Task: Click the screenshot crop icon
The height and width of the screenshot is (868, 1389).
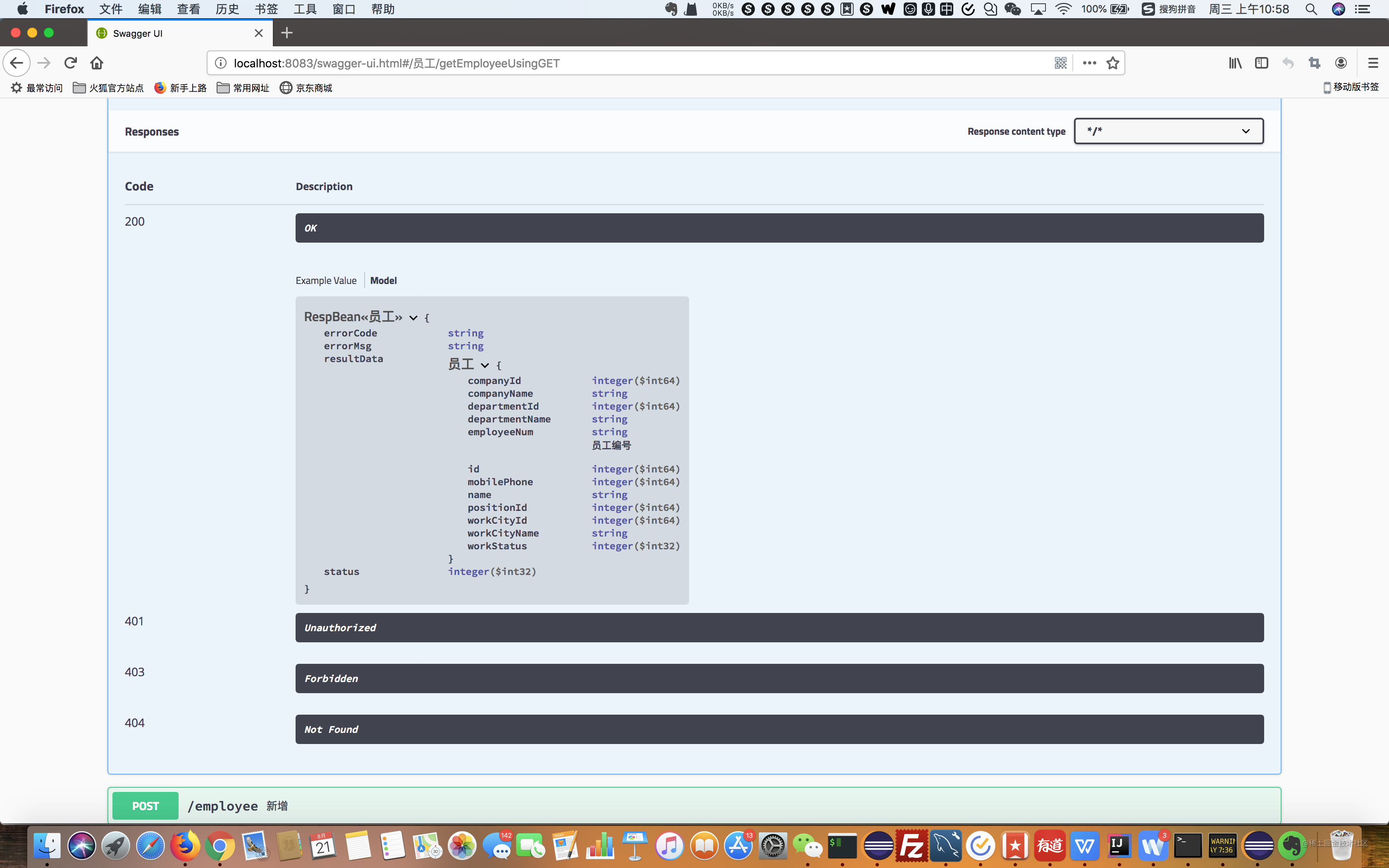Action: tap(1315, 63)
